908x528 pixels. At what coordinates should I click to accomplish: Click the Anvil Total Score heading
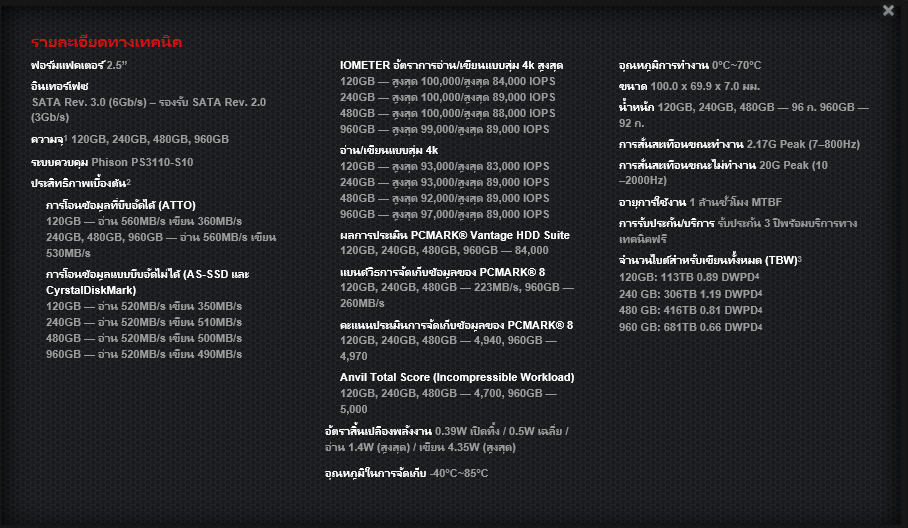(x=457, y=377)
